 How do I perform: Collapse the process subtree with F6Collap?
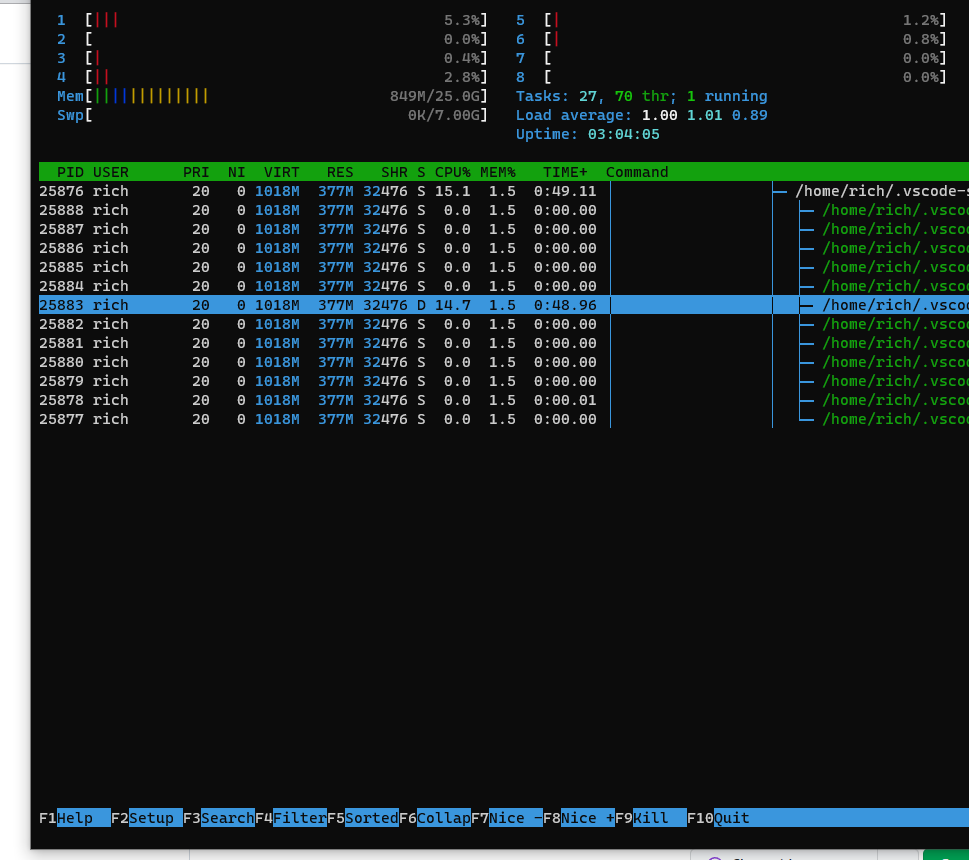tap(446, 818)
